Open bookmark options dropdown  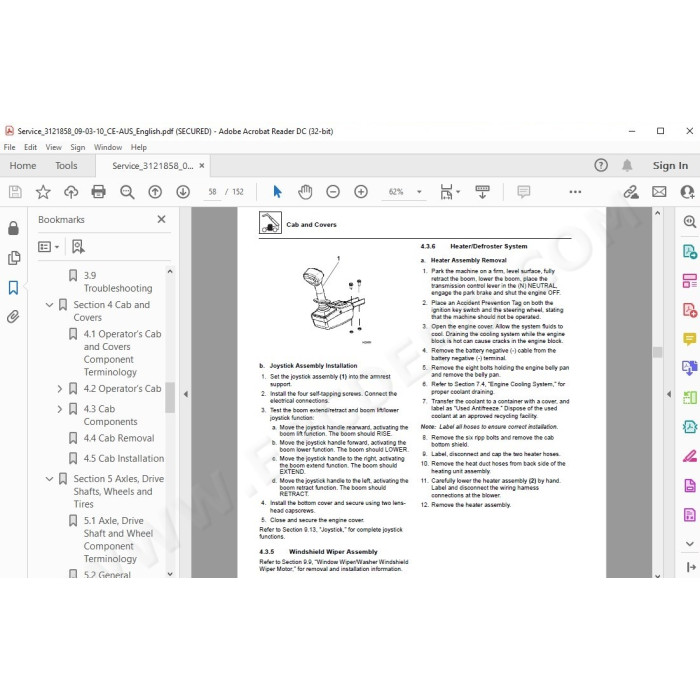pos(49,246)
